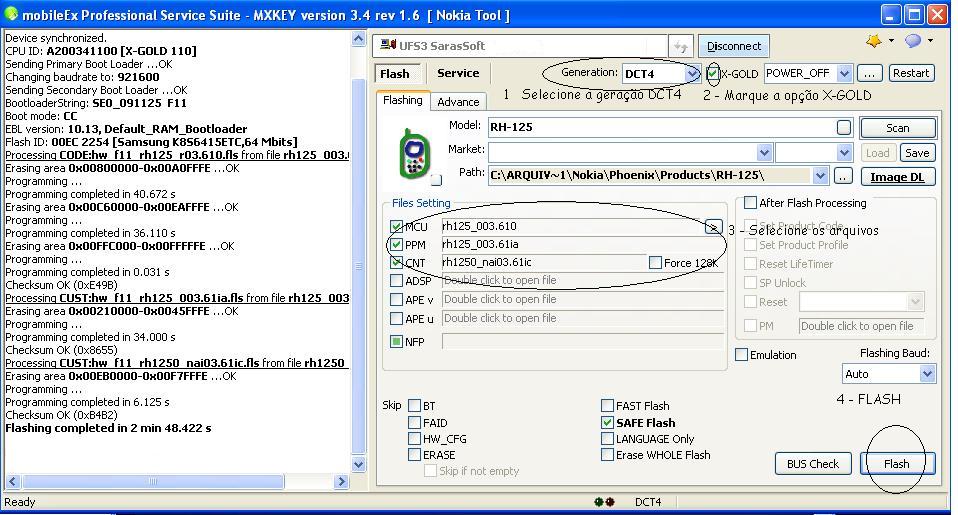The image size is (958, 515).
Task: Open the POWER_OFF dropdown
Action: pos(844,73)
